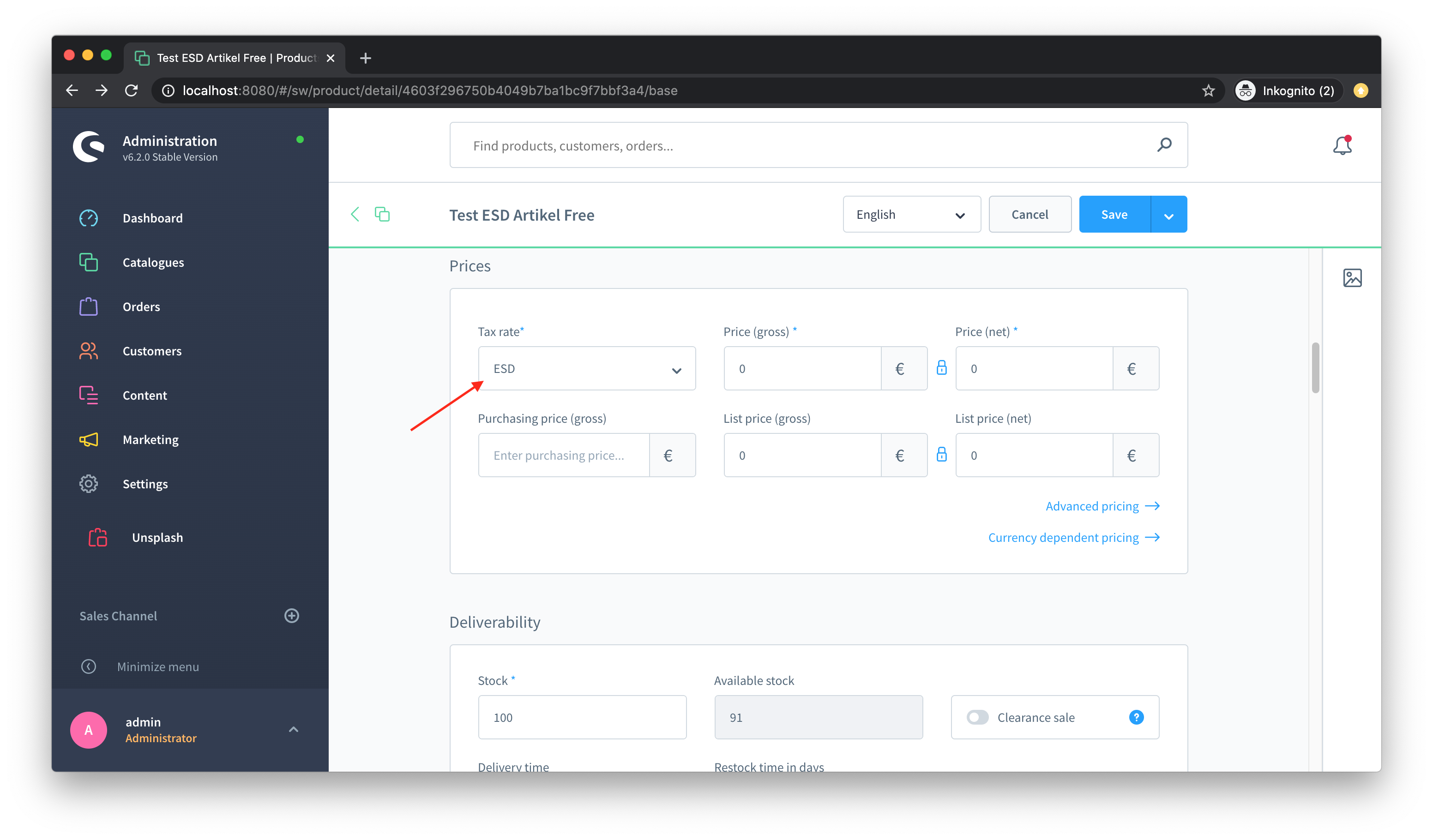Click the Cancel button

tap(1029, 214)
